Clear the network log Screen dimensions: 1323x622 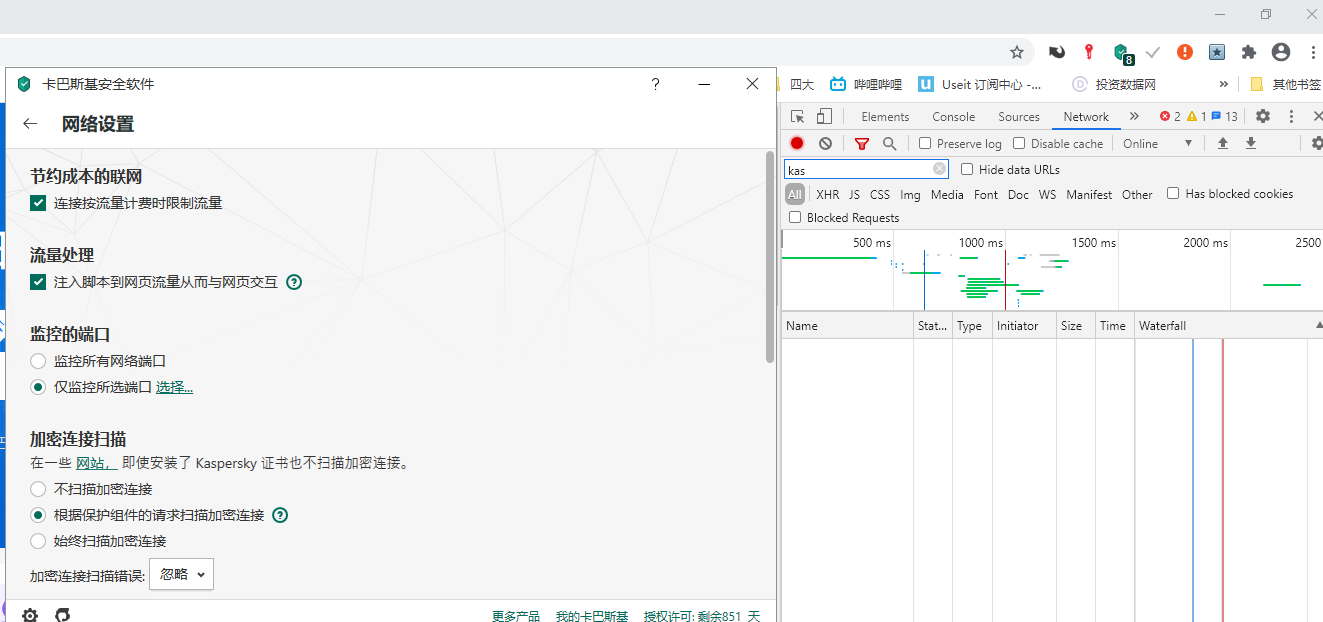point(825,143)
